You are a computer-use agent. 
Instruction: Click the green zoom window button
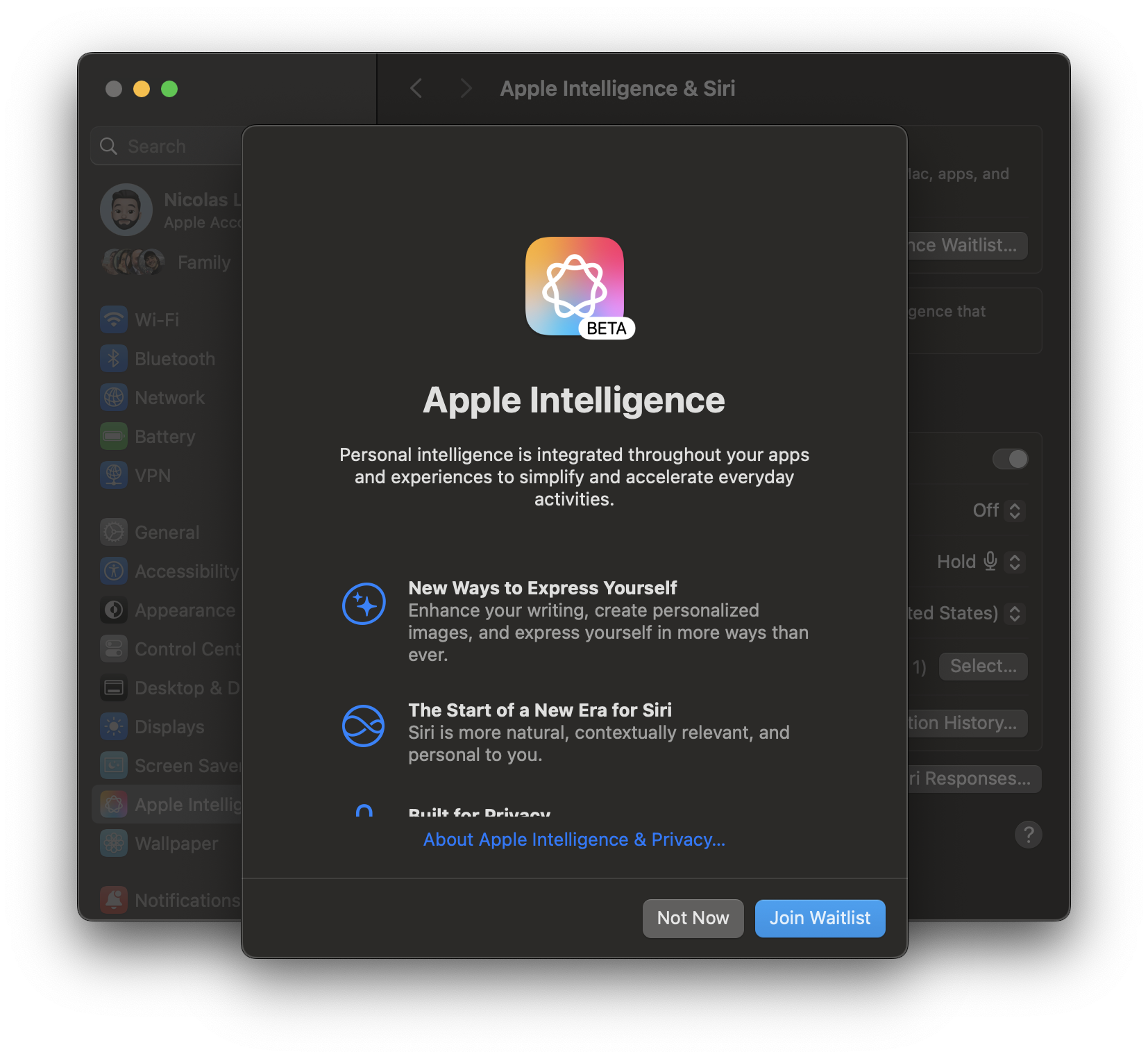click(169, 89)
